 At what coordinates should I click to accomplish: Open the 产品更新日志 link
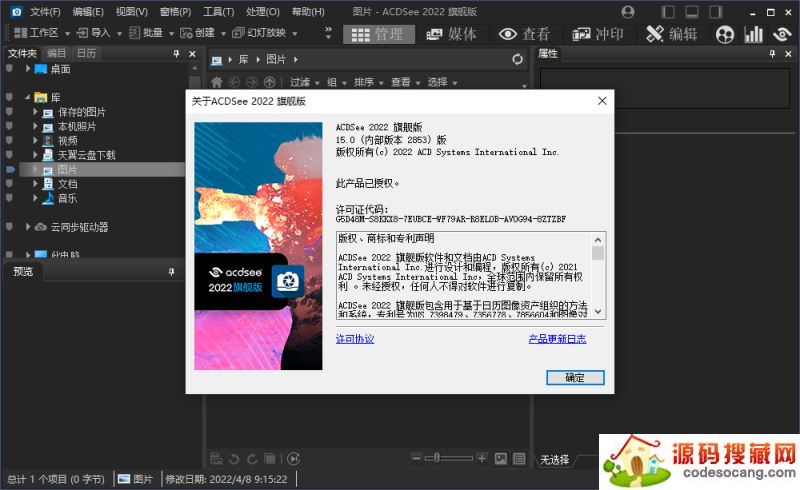[557, 339]
